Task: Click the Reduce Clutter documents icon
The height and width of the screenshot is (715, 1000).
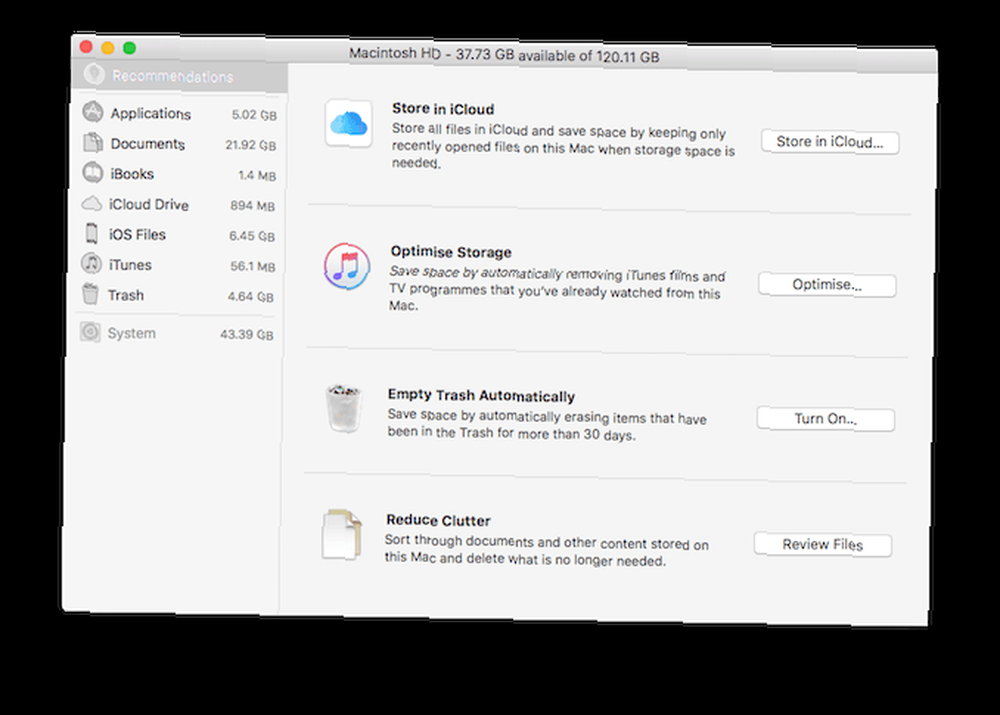Action: click(x=342, y=534)
